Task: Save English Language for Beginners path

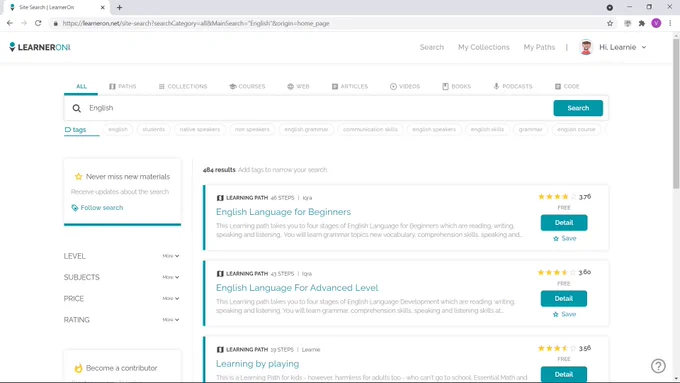Action: click(x=565, y=239)
